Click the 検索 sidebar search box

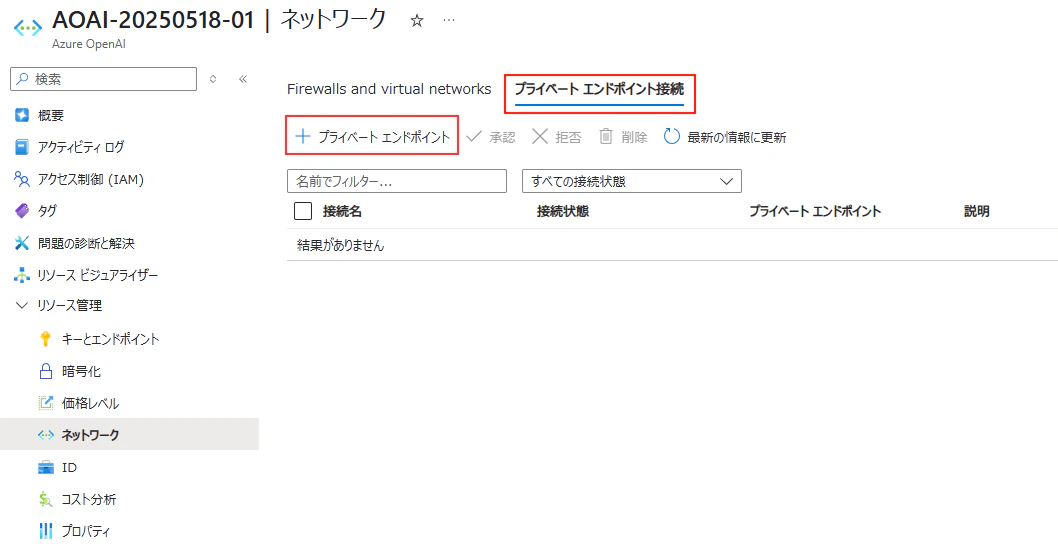104,79
